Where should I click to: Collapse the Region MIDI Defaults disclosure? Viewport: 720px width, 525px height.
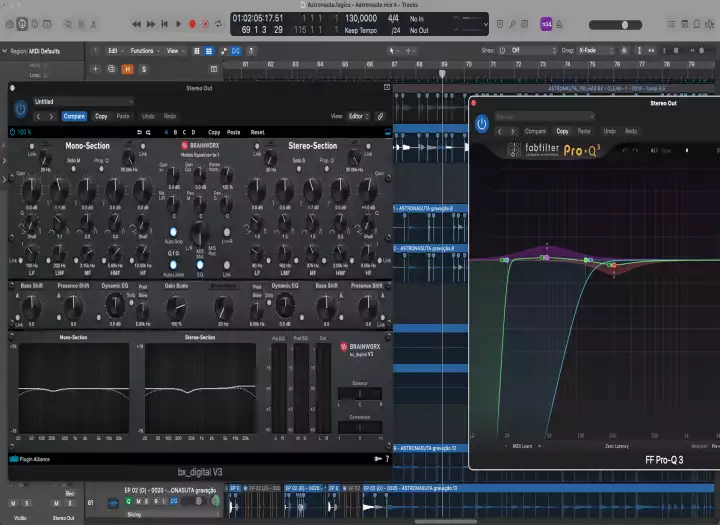5,51
